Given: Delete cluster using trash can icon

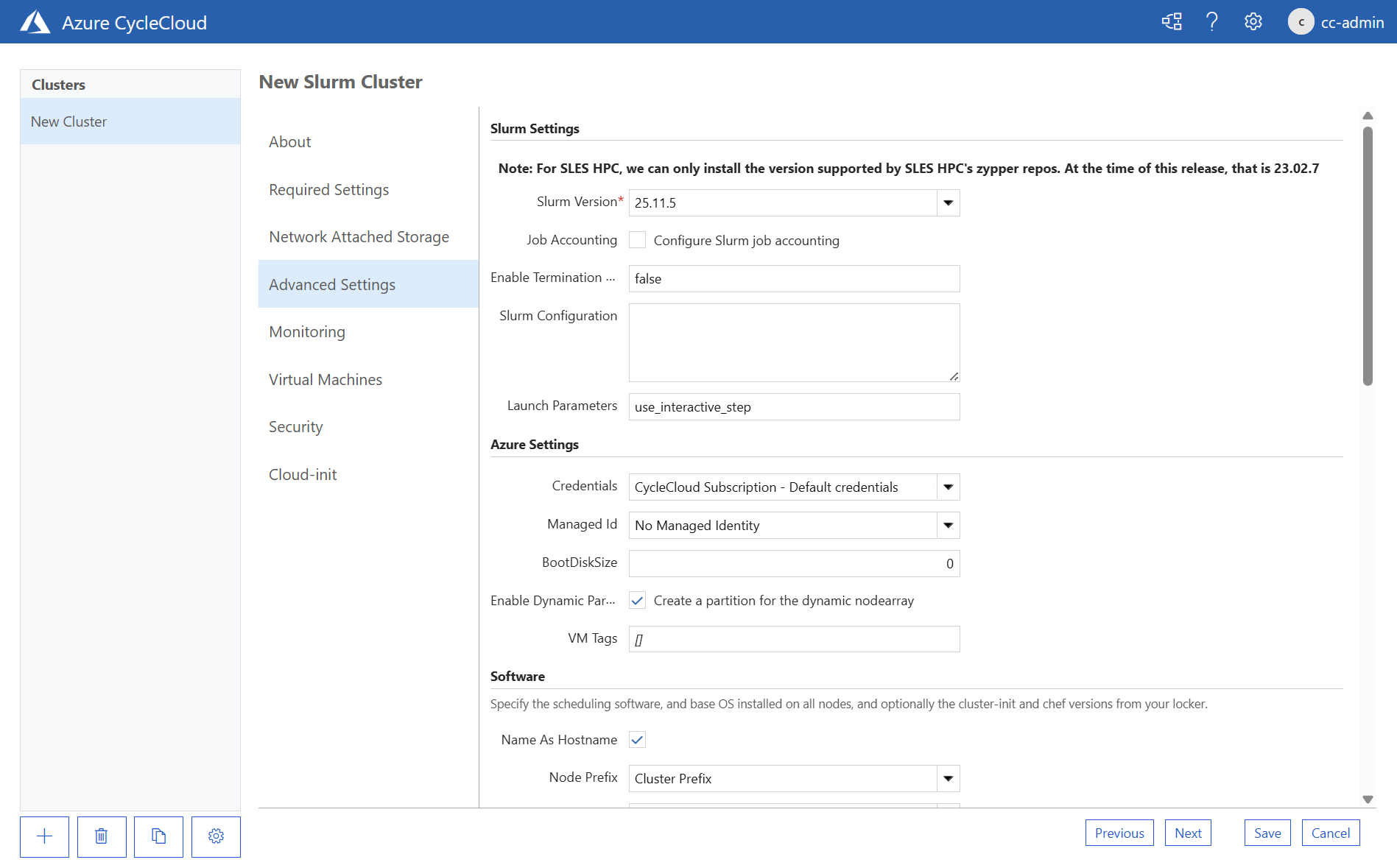Looking at the screenshot, I should (x=102, y=836).
